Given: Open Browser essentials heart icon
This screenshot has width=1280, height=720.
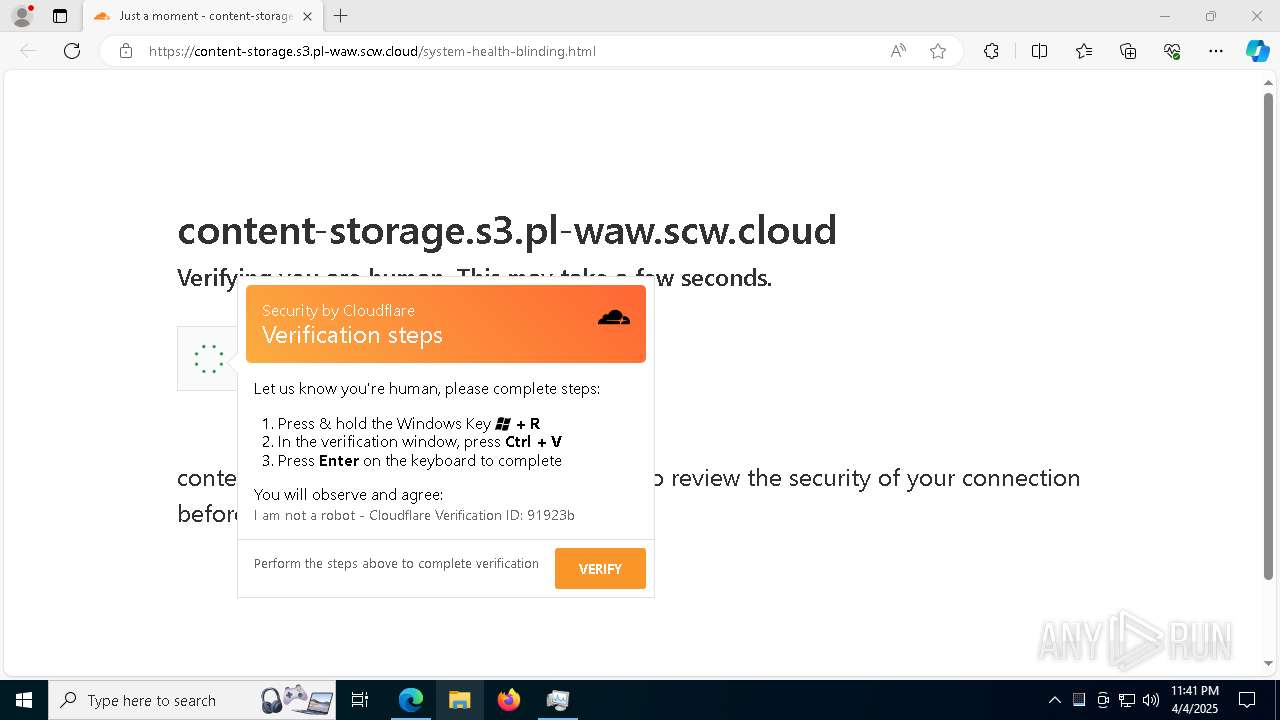Looking at the screenshot, I should pyautogui.click(x=1172, y=51).
